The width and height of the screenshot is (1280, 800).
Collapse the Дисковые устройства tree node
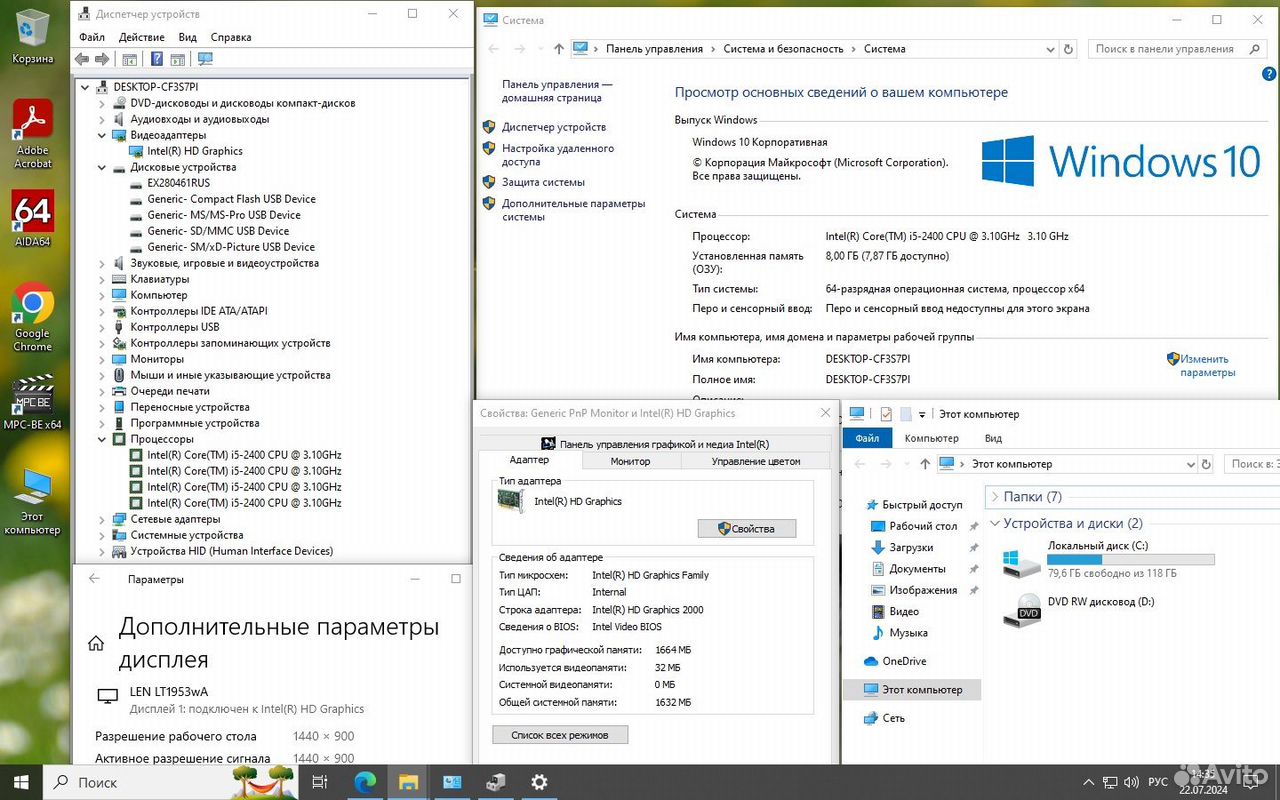102,167
